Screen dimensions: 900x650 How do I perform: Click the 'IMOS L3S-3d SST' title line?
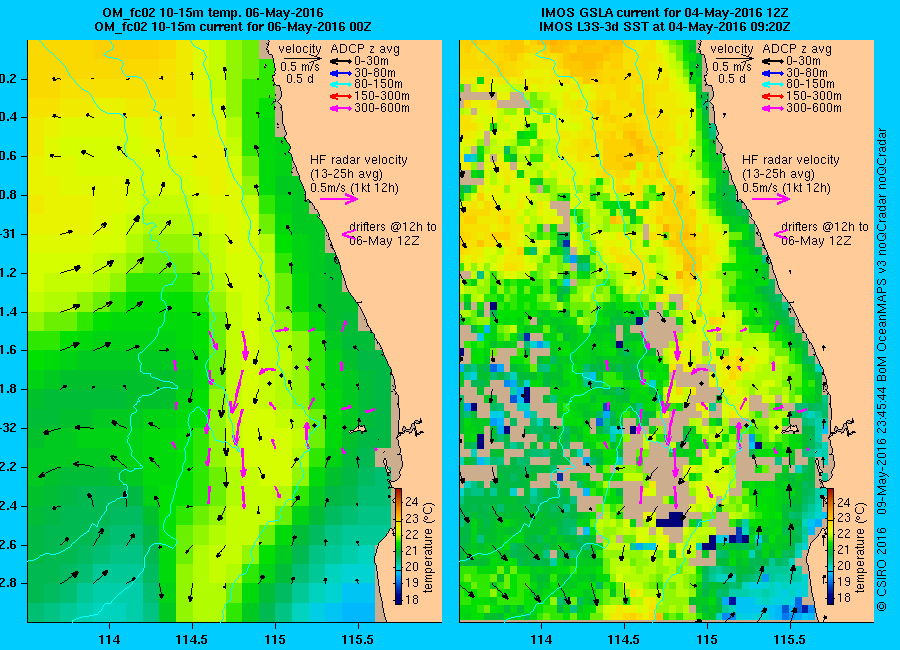coord(665,27)
